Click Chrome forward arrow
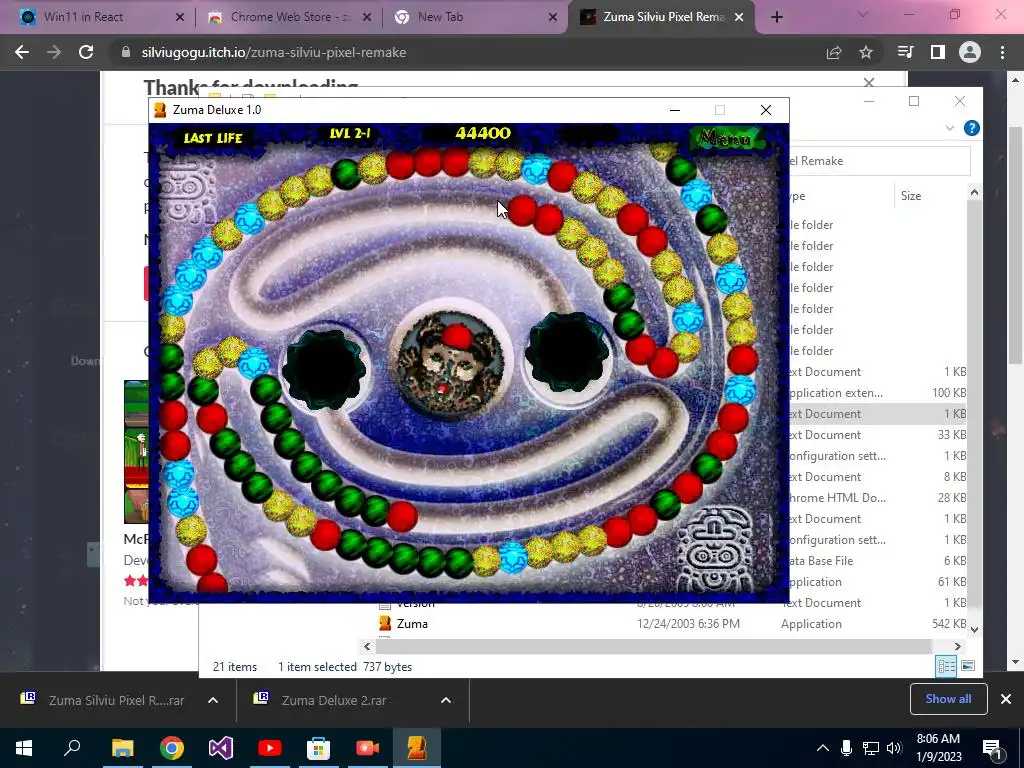 click(54, 52)
